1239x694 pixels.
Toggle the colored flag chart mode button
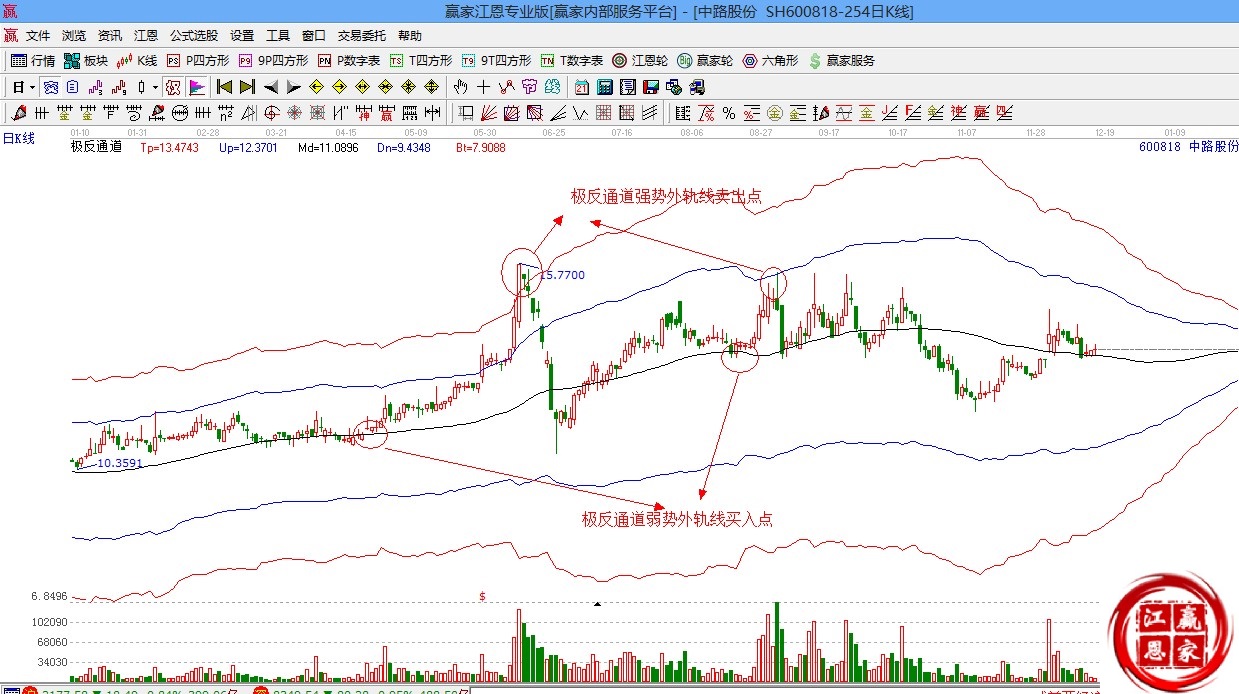[197, 87]
